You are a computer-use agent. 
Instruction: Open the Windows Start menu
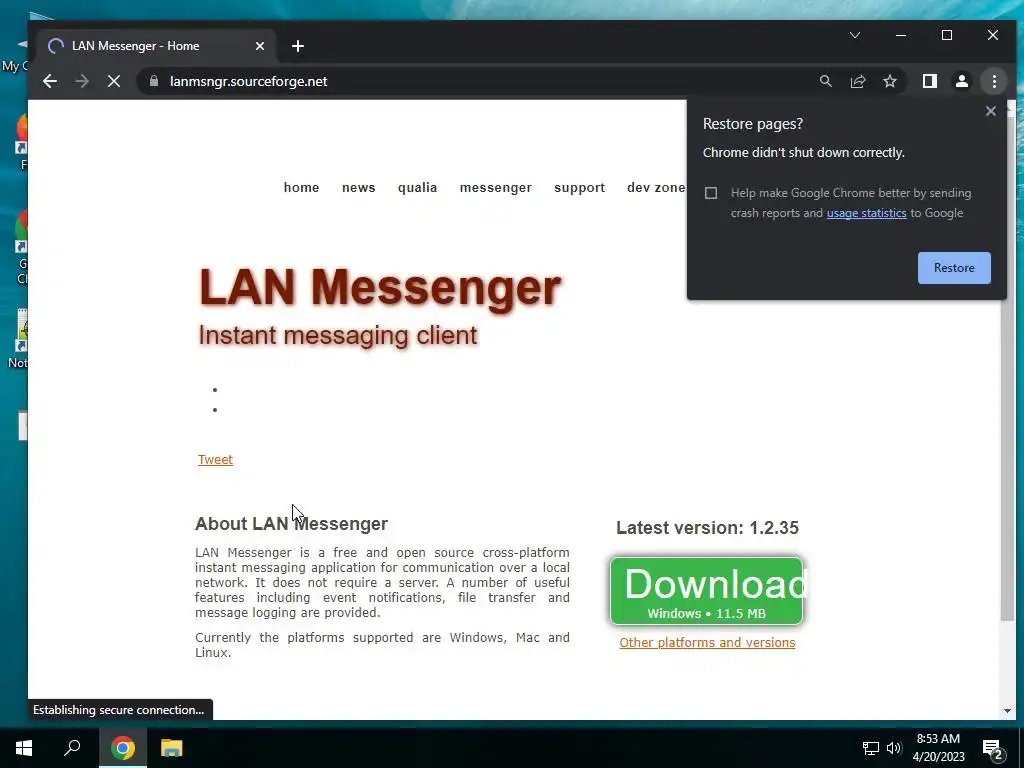24,748
